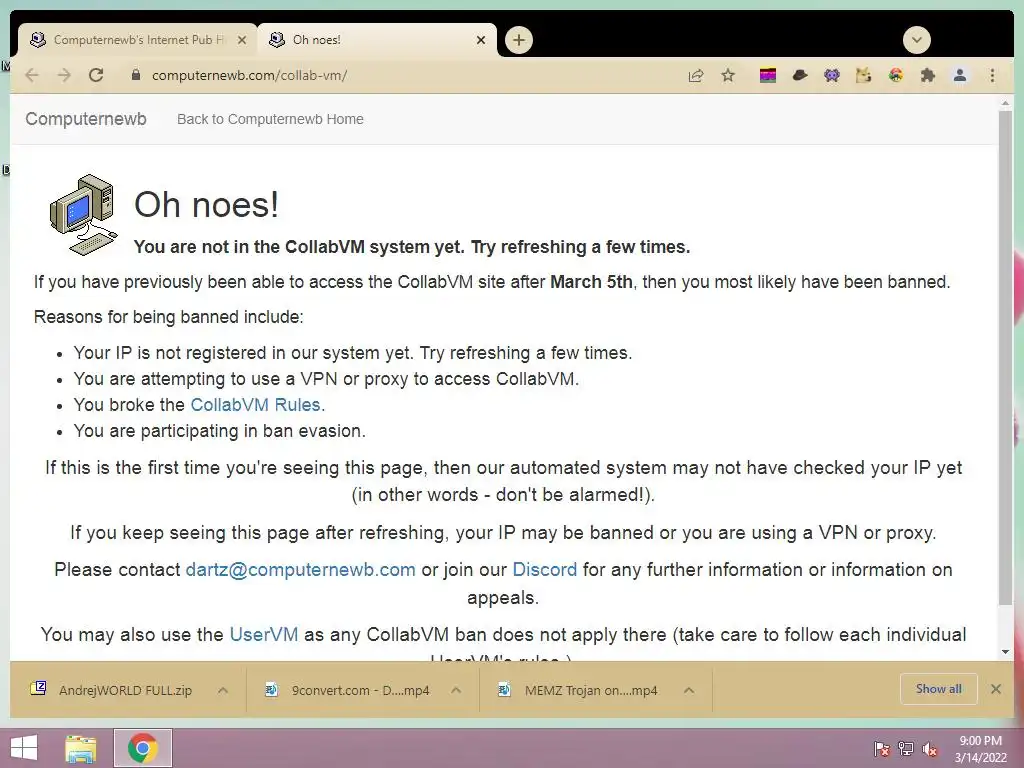Image resolution: width=1024 pixels, height=768 pixels.
Task: Click the Chrome taskbar icon
Action: (x=143, y=748)
